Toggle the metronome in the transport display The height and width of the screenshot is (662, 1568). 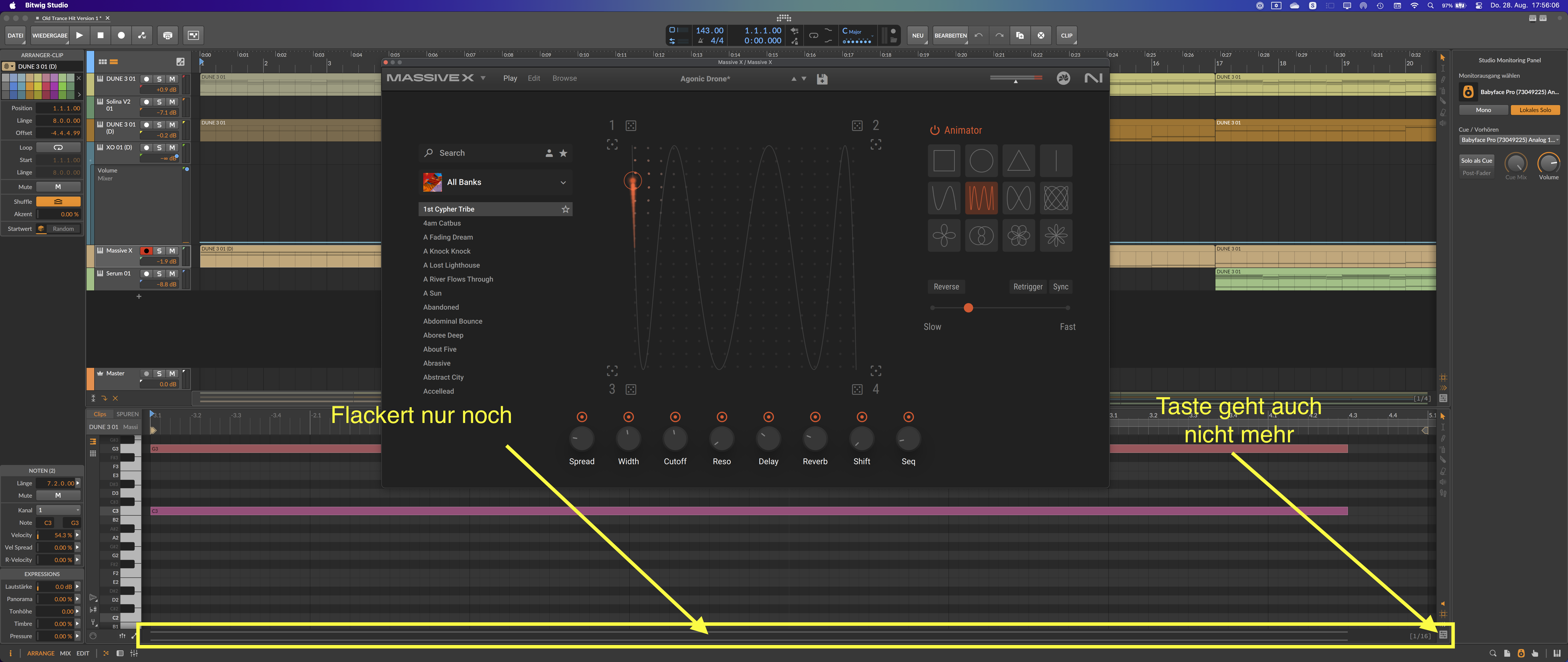click(x=701, y=41)
